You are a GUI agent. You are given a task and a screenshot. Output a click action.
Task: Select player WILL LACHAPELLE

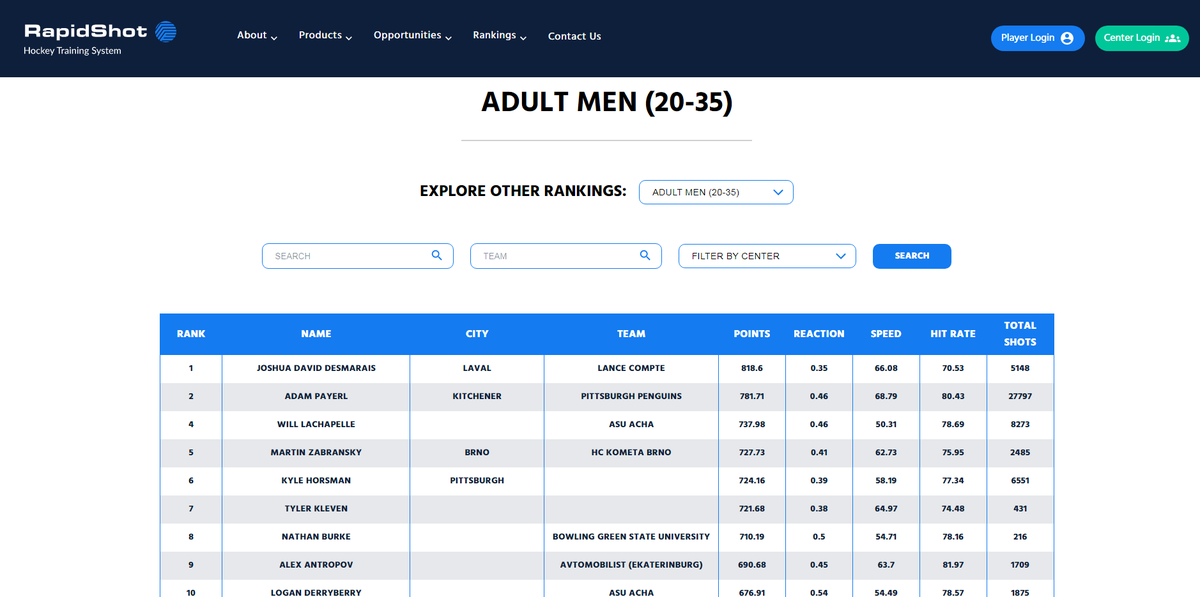316,424
